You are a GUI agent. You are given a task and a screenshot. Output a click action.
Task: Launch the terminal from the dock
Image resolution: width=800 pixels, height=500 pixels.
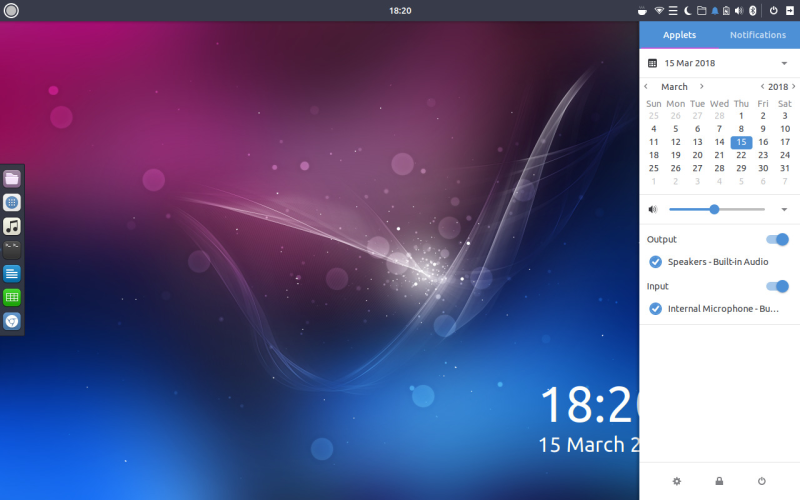point(12,250)
